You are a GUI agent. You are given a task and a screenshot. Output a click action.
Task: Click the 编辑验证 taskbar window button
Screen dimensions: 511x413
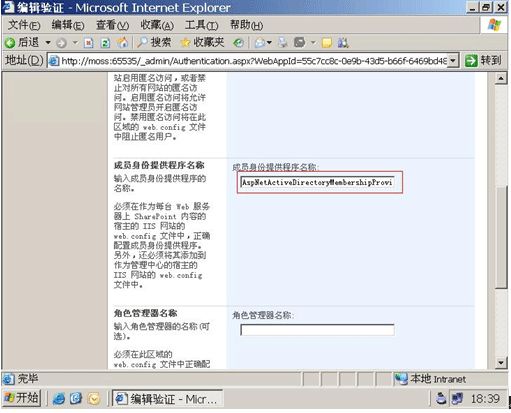click(167, 399)
